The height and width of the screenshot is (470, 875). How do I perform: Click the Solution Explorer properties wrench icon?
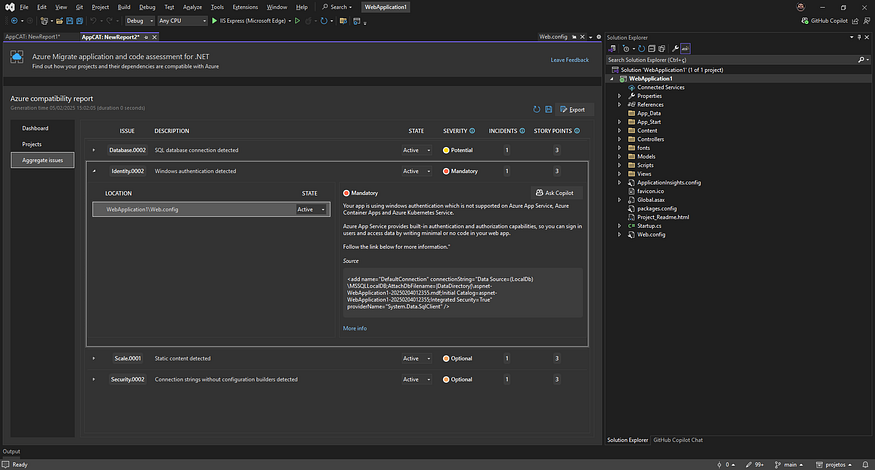675,47
